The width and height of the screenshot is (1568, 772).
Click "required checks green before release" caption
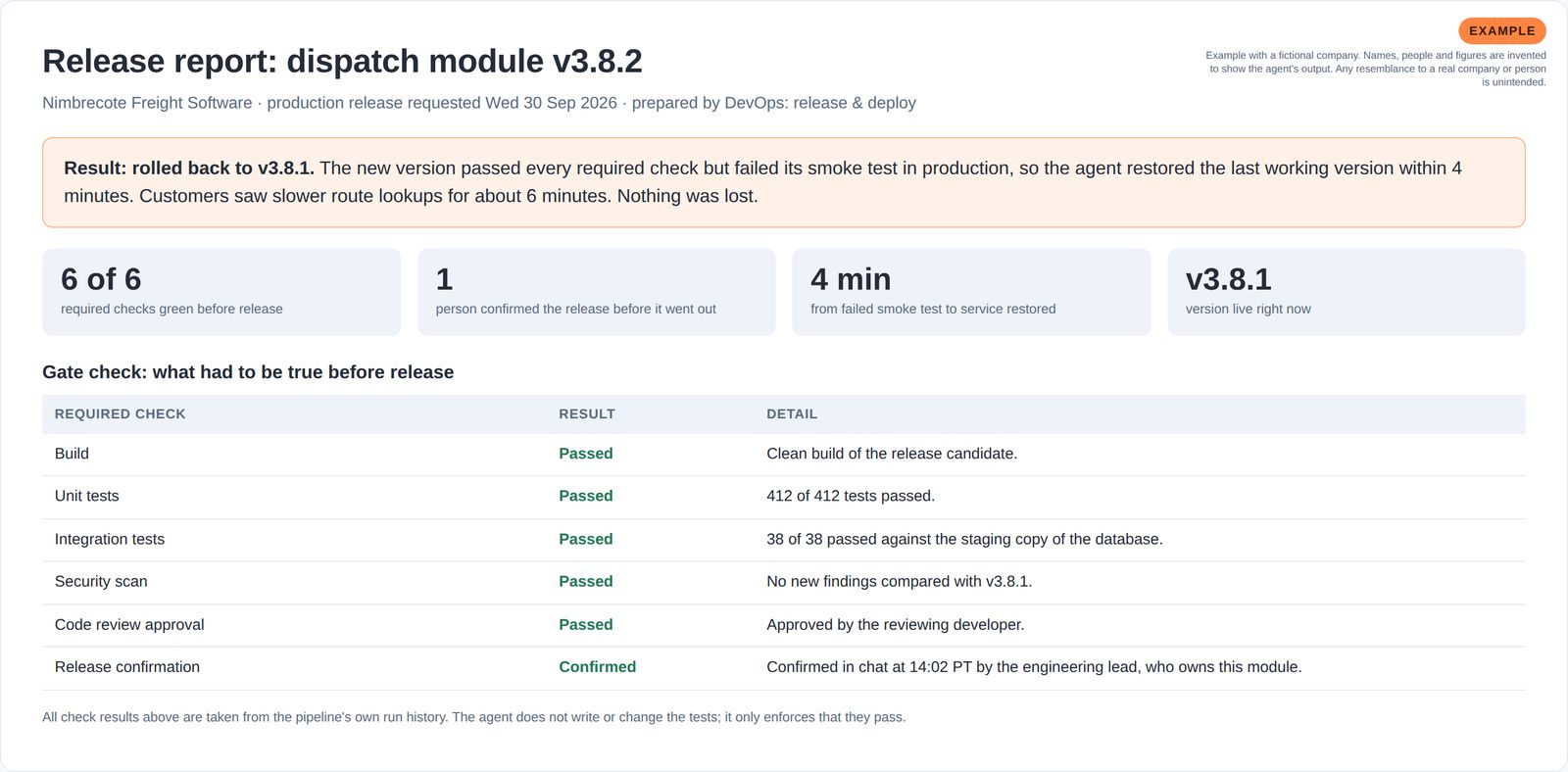[x=171, y=309]
